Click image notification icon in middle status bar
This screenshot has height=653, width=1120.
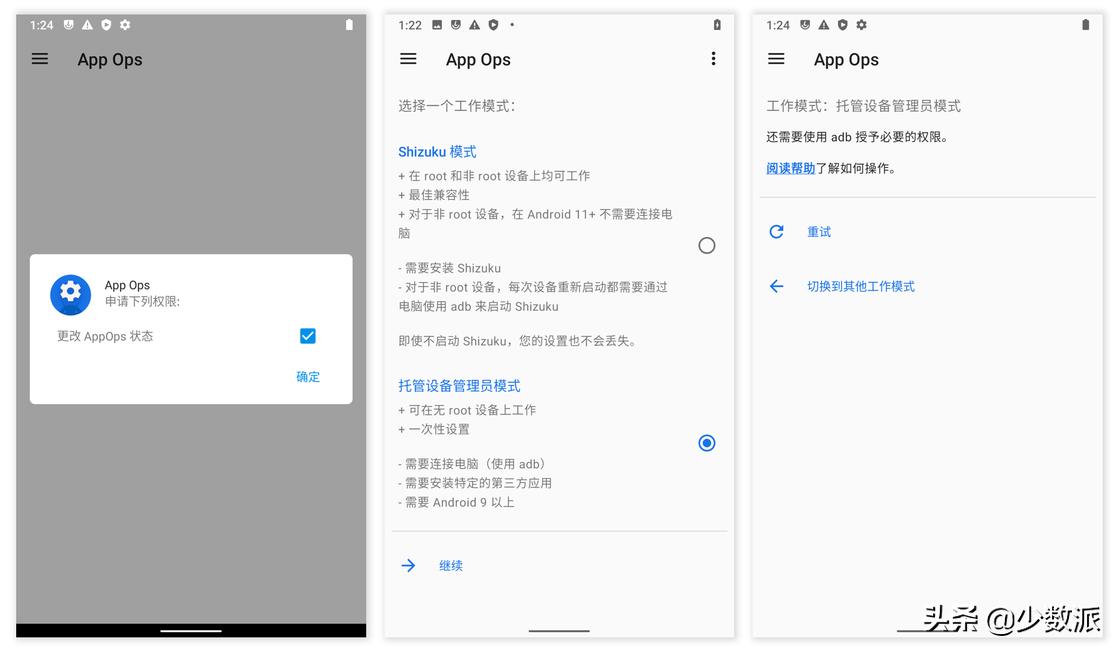(x=436, y=25)
